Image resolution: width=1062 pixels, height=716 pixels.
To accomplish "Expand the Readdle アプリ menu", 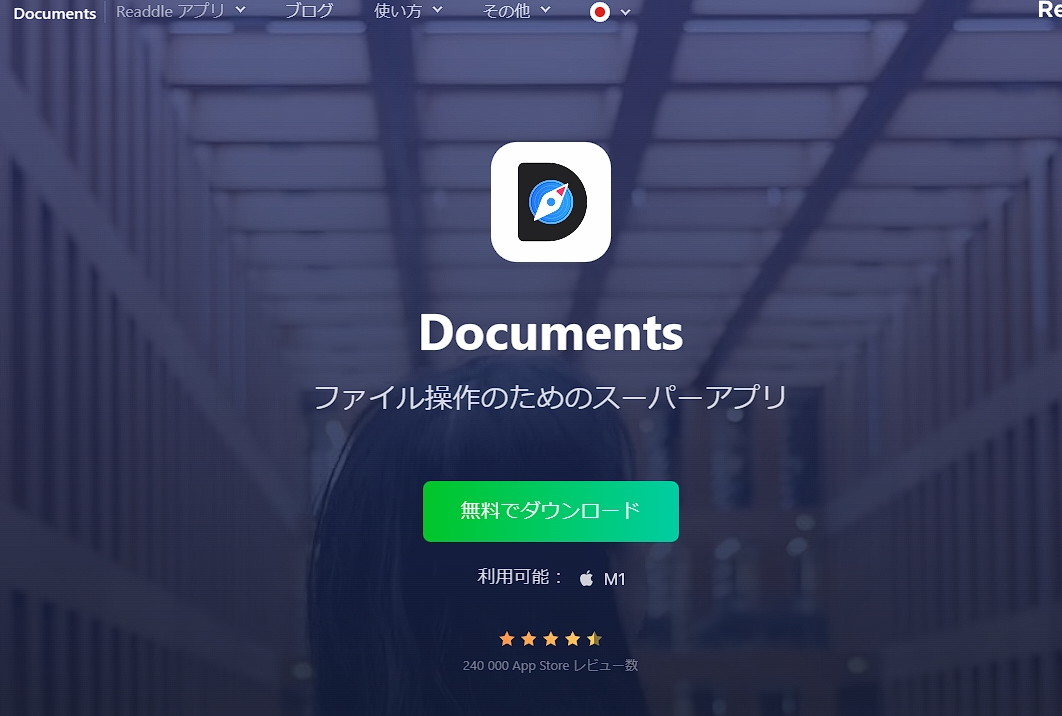I will click(181, 11).
